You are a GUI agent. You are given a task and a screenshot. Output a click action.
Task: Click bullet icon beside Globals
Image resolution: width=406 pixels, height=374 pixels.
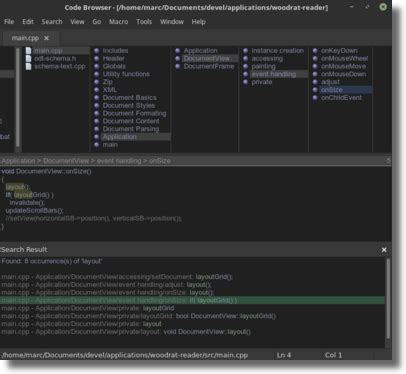[97, 66]
